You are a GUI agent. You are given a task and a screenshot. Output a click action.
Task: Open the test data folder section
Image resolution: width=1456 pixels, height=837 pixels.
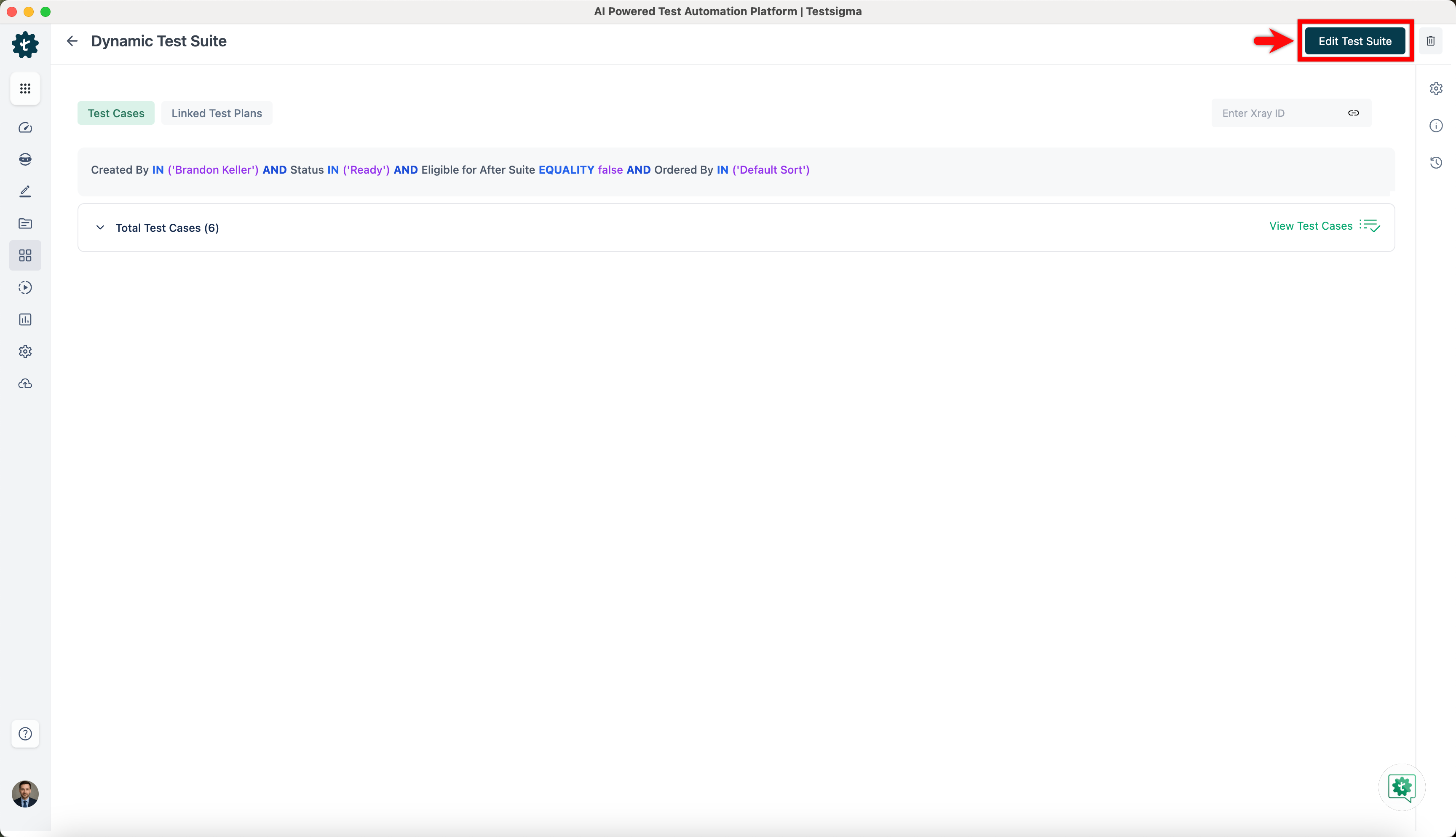click(x=25, y=224)
